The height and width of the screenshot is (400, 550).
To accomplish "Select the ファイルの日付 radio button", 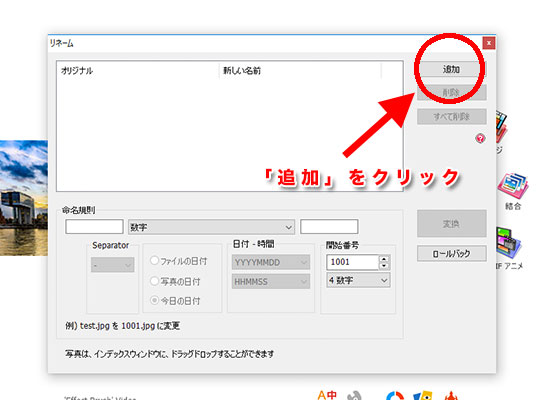I will [154, 261].
